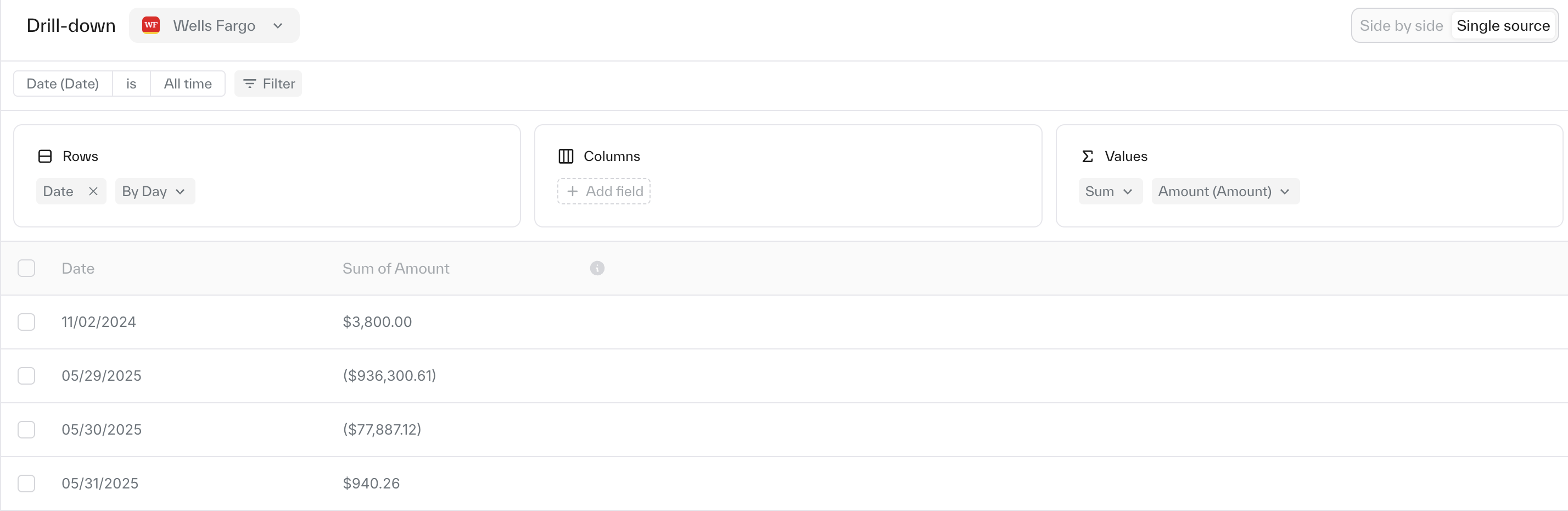1568x511 pixels.
Task: Open the By Day grouping dropdown
Action: point(155,191)
